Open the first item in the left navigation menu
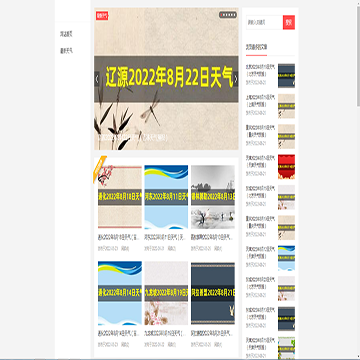Screen dimensions: 360x360 click(x=66, y=34)
